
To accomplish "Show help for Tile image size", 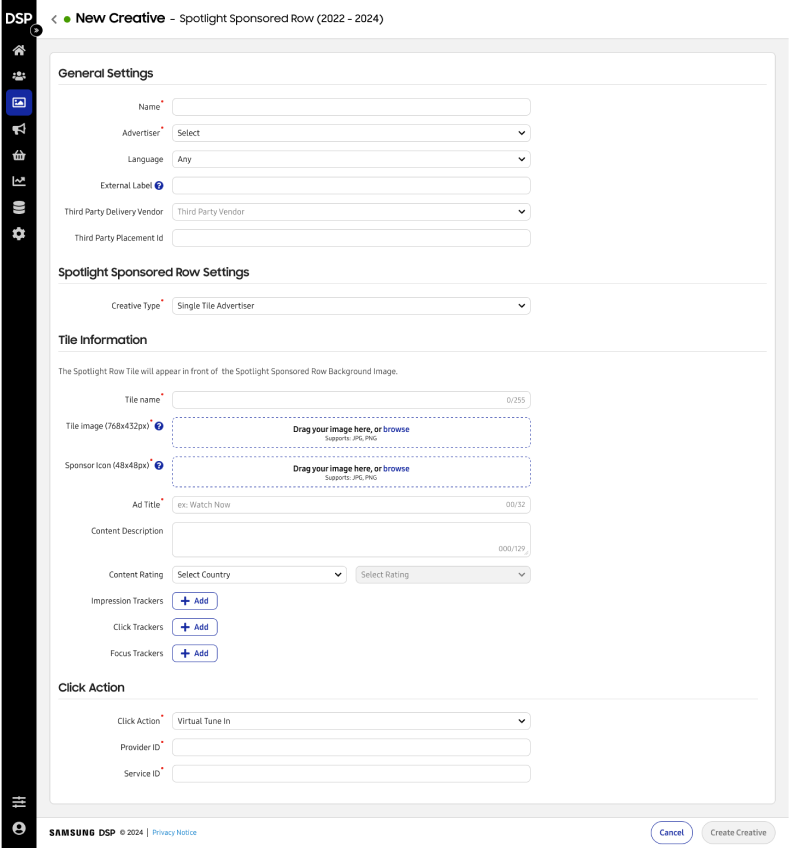I will tap(159, 426).
